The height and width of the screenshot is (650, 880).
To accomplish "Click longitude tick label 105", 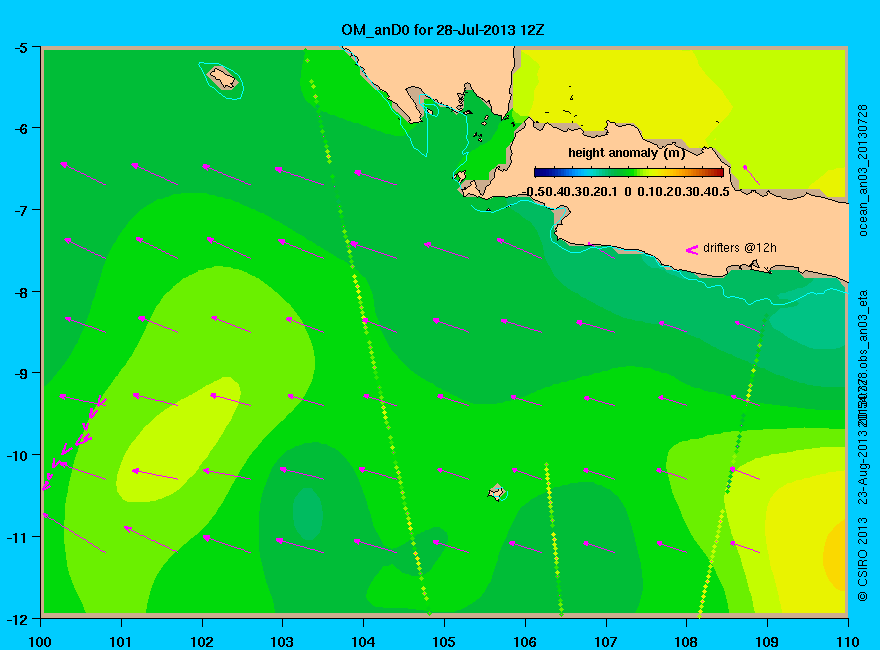I will [x=444, y=642].
